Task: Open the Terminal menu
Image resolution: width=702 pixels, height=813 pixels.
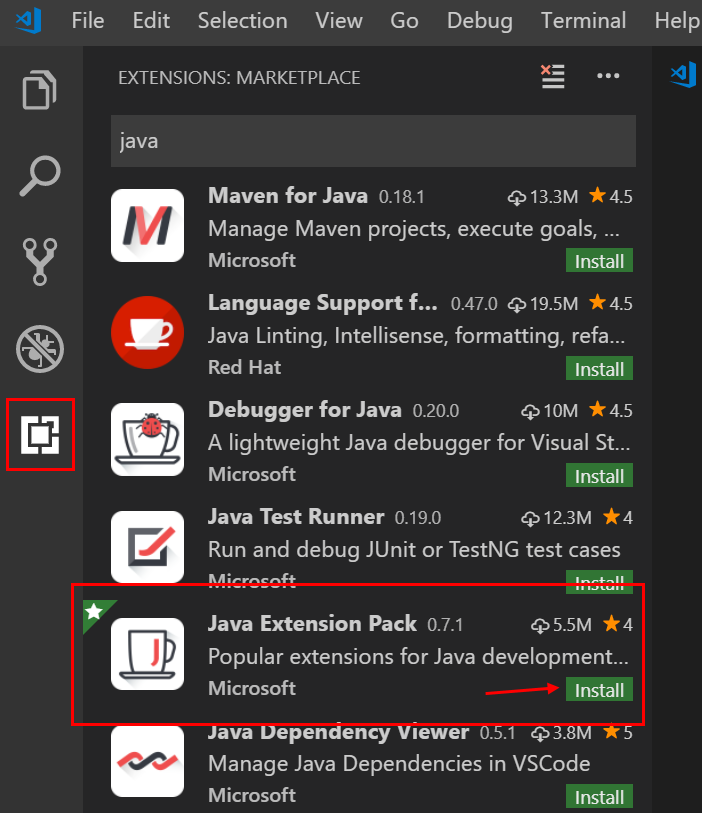Action: coord(584,21)
